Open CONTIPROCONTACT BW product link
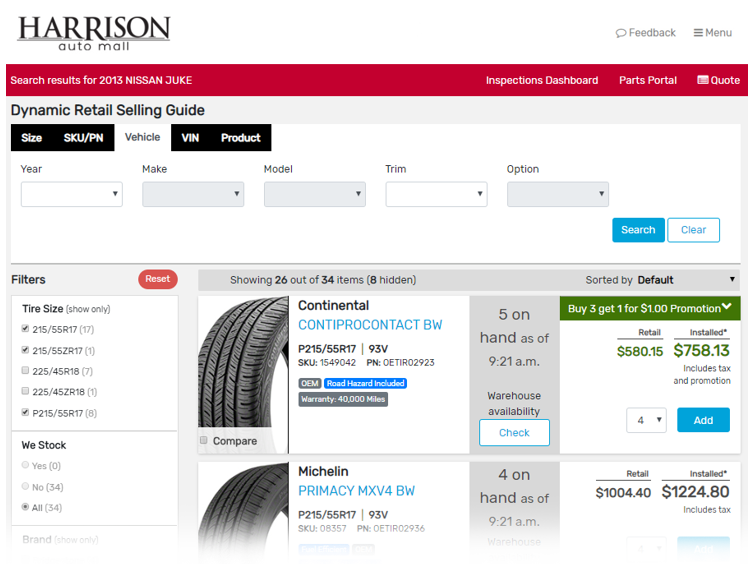Image resolution: width=752 pixels, height=564 pixels. point(370,325)
